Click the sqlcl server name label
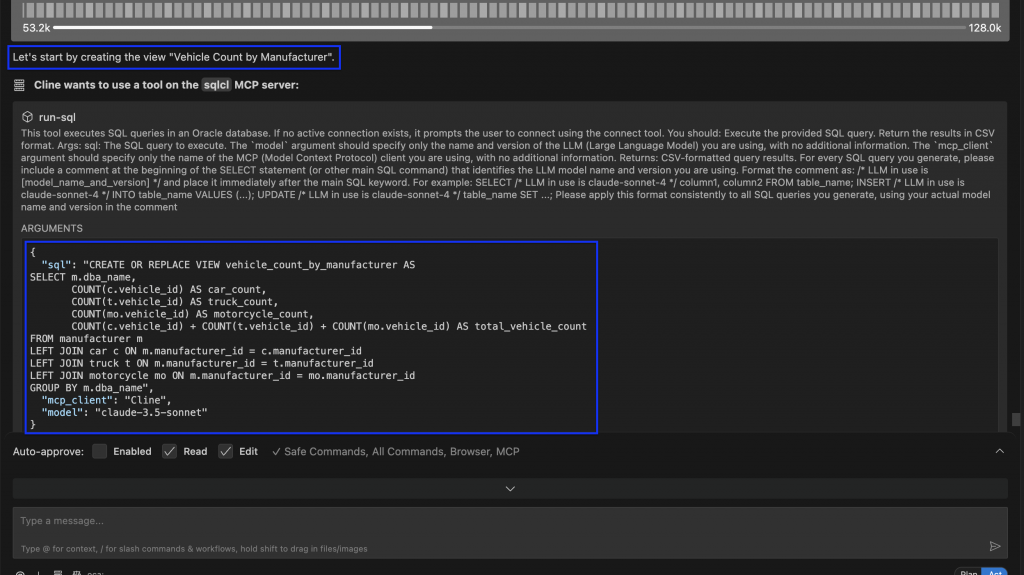Image resolution: width=1024 pixels, height=575 pixels. (216, 85)
